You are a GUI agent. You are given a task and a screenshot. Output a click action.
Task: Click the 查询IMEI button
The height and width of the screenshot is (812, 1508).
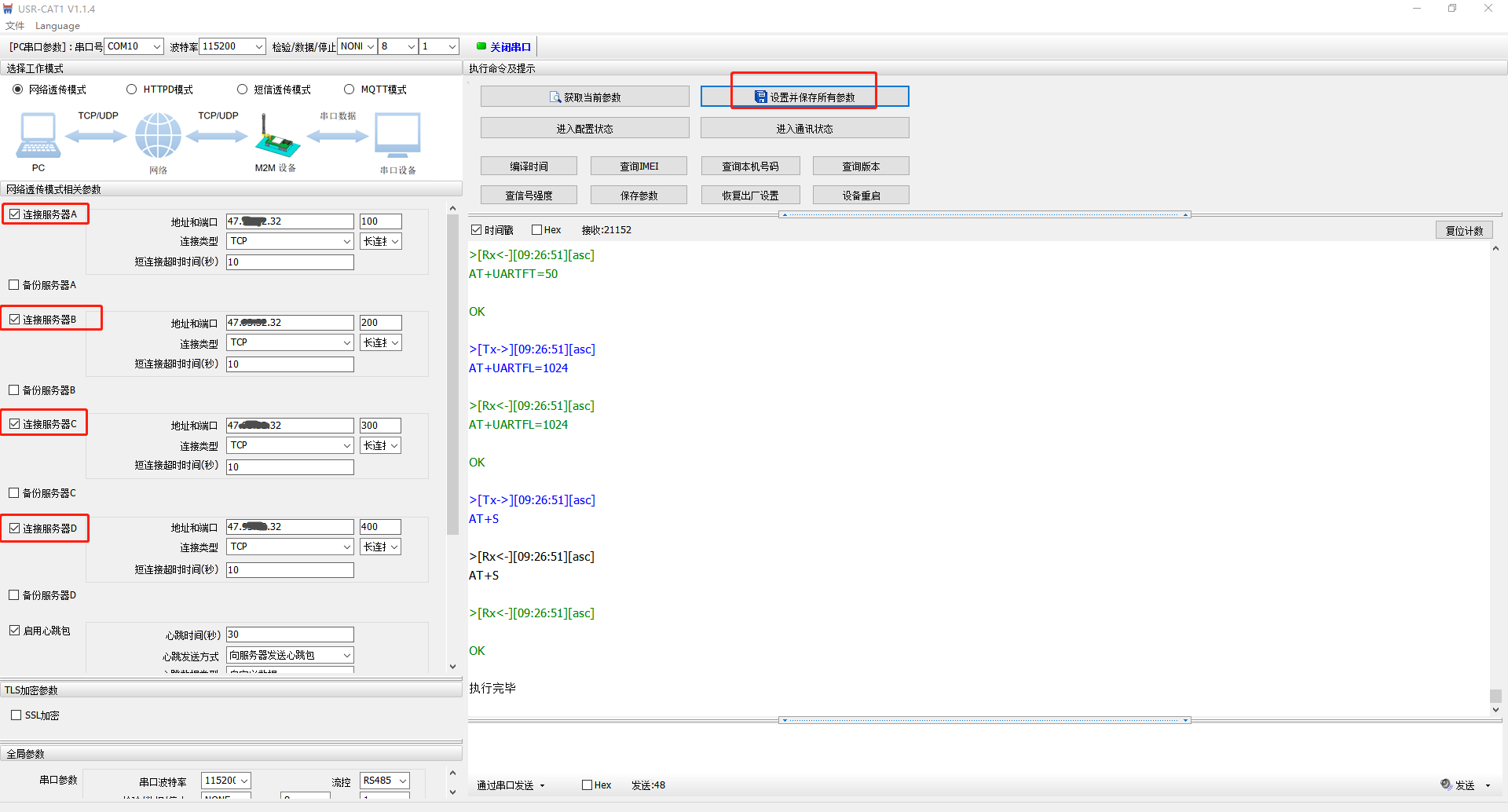tap(639, 166)
